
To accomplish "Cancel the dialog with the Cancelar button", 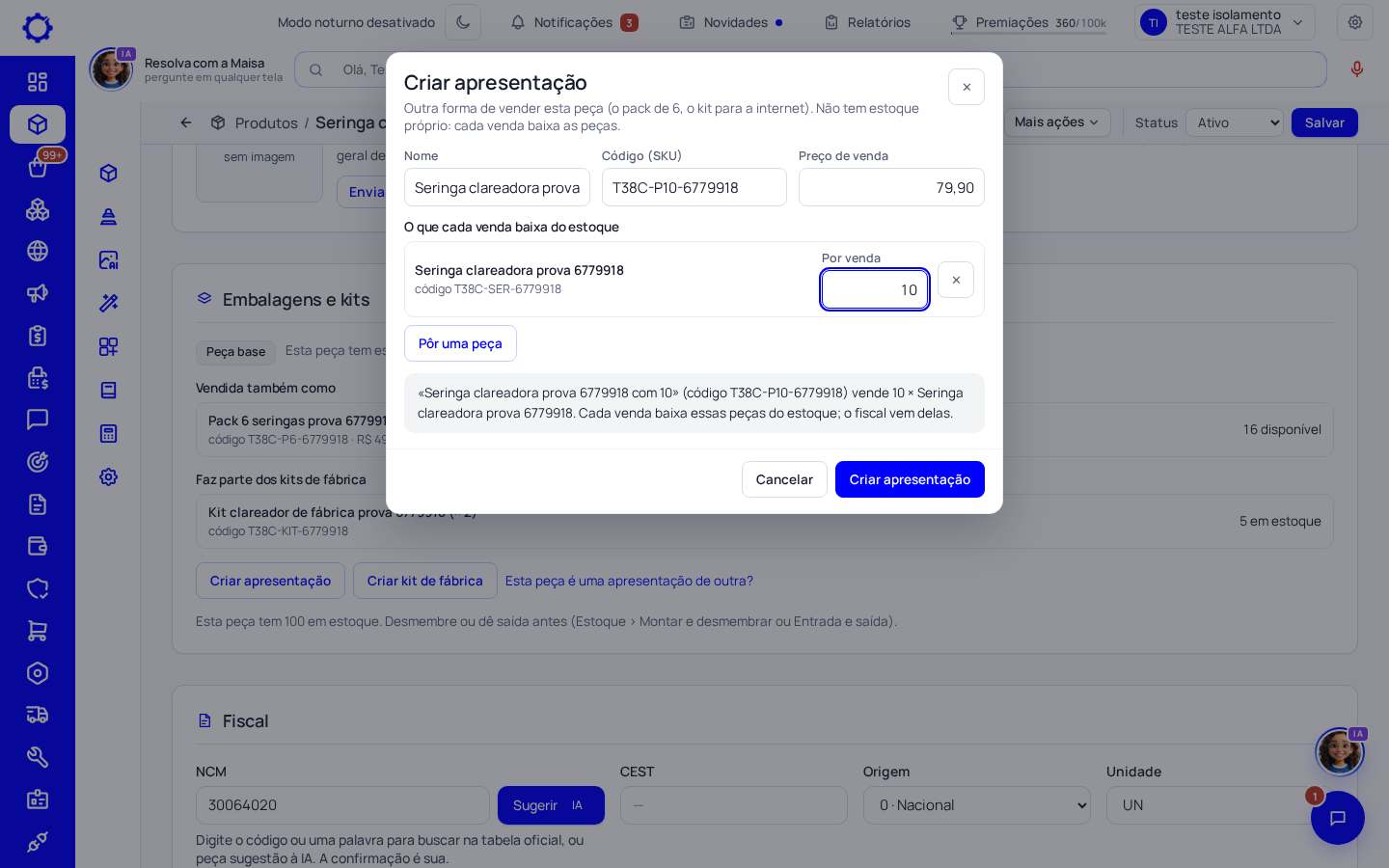I will (784, 479).
